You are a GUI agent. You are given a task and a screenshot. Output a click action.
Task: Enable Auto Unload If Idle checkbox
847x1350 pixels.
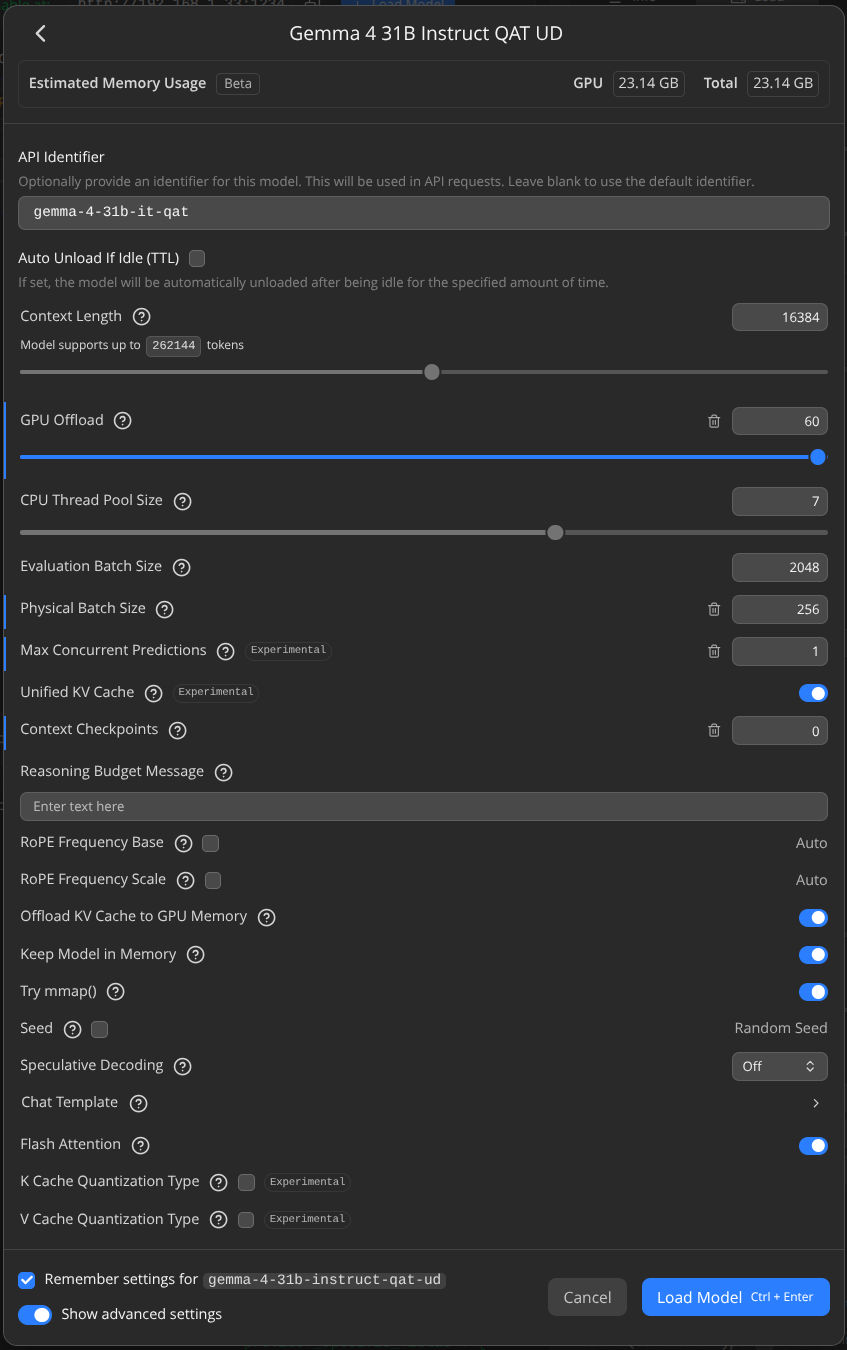(x=197, y=258)
